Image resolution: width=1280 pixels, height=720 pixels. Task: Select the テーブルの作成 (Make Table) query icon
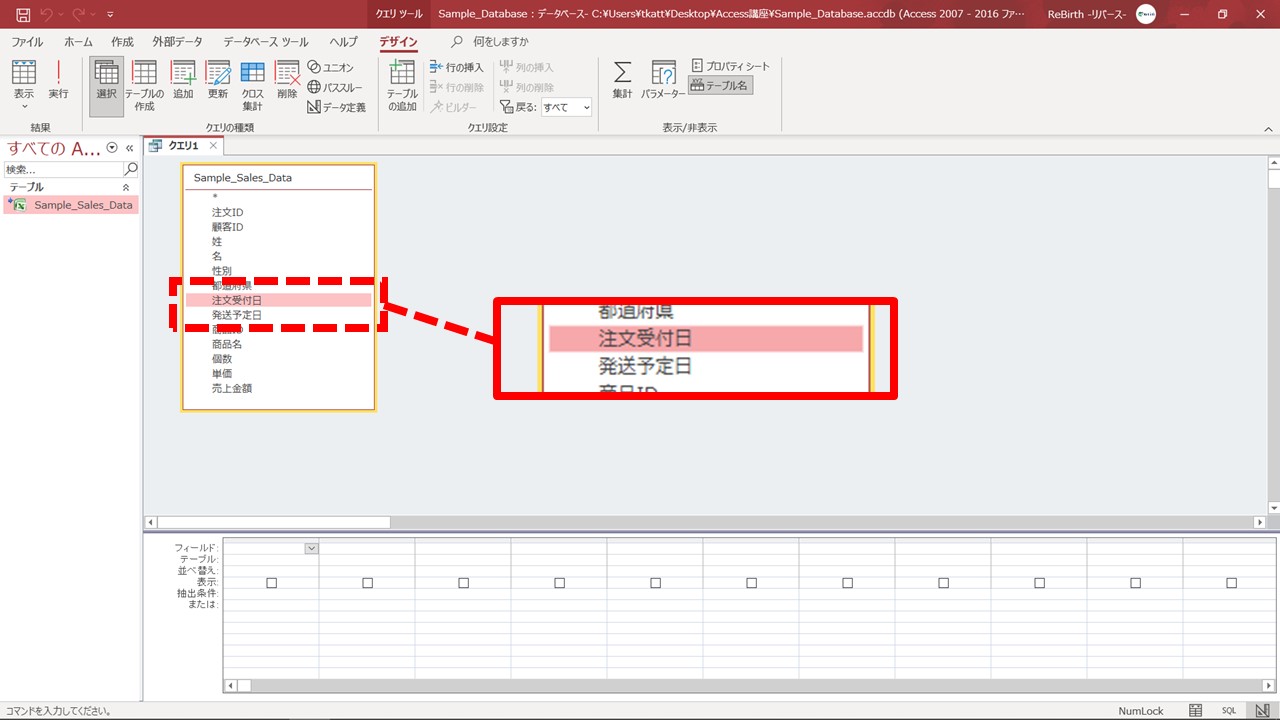(145, 83)
